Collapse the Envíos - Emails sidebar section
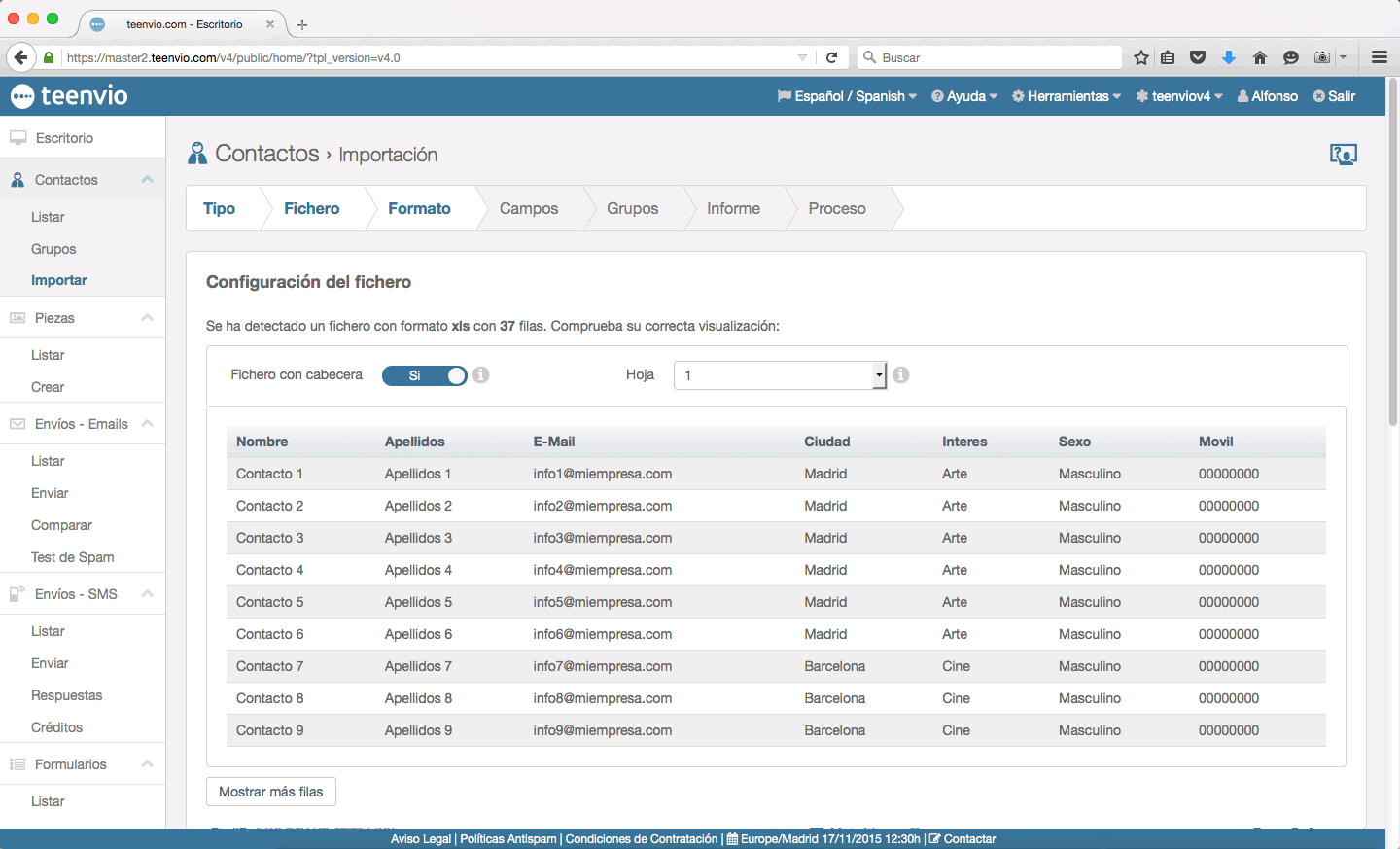The width and height of the screenshot is (1400, 849). [147, 424]
